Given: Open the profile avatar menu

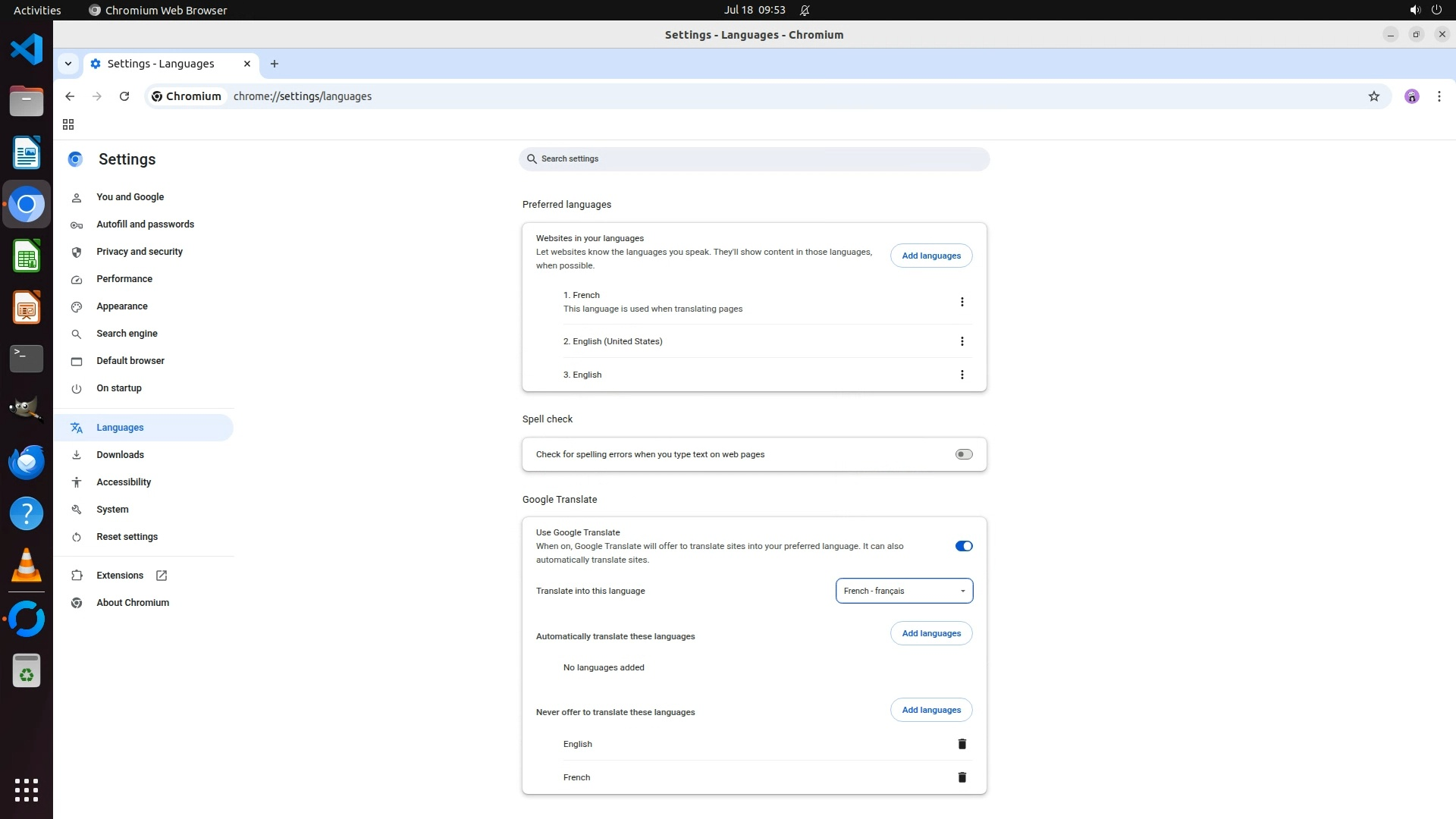Looking at the screenshot, I should 1411,96.
